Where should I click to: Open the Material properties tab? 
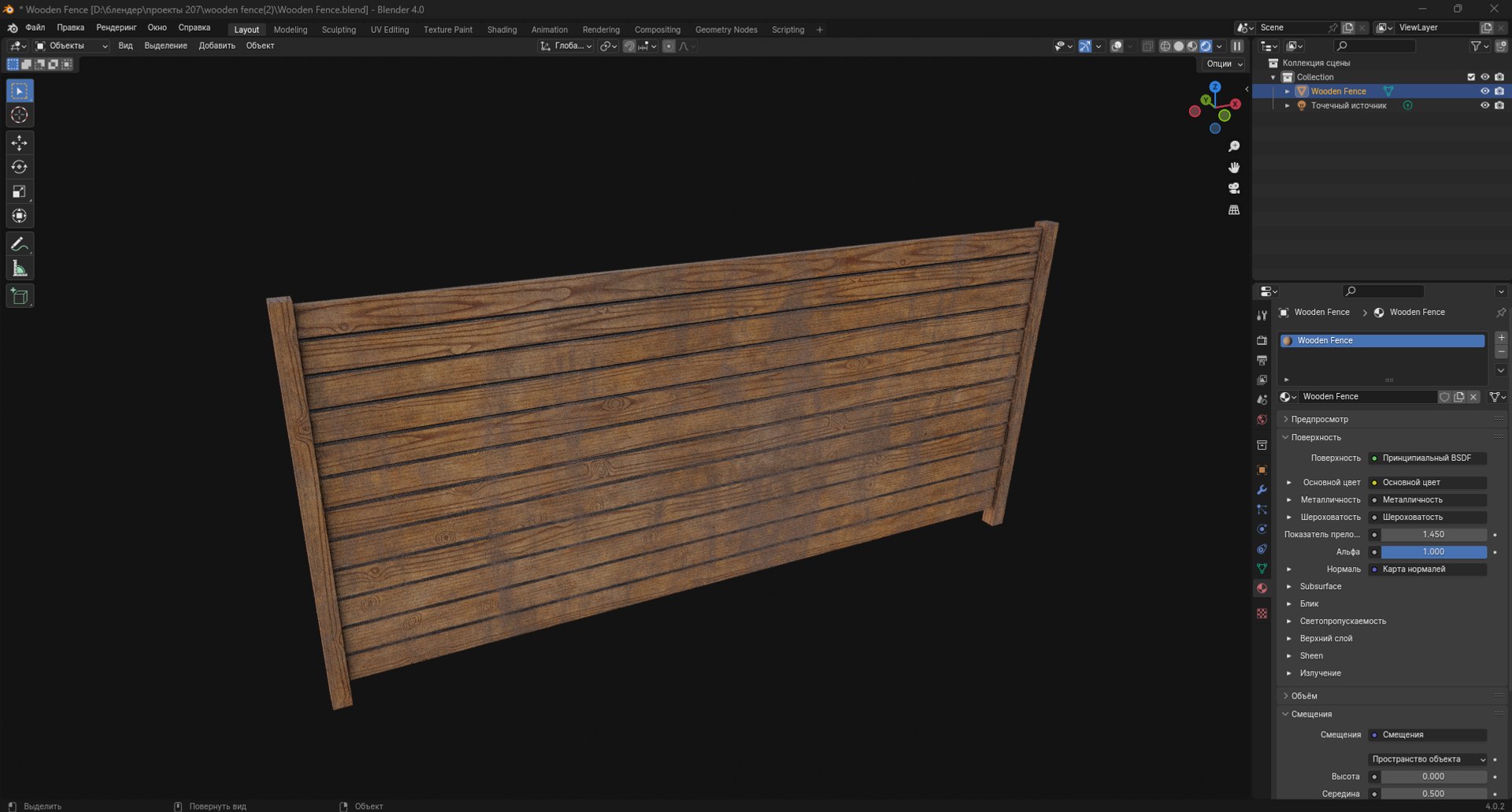click(x=1262, y=588)
